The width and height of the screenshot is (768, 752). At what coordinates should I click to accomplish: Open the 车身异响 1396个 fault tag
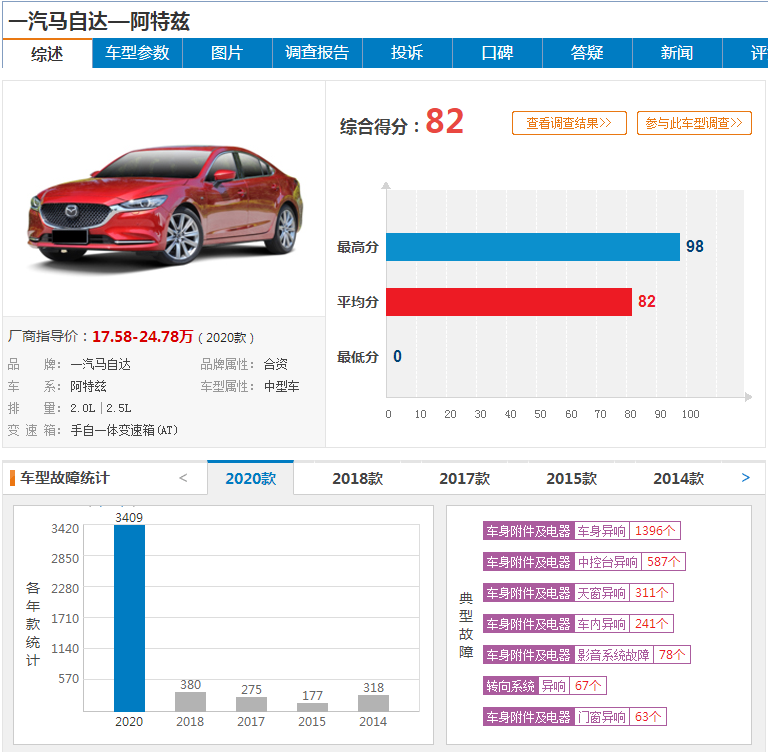pyautogui.click(x=581, y=531)
